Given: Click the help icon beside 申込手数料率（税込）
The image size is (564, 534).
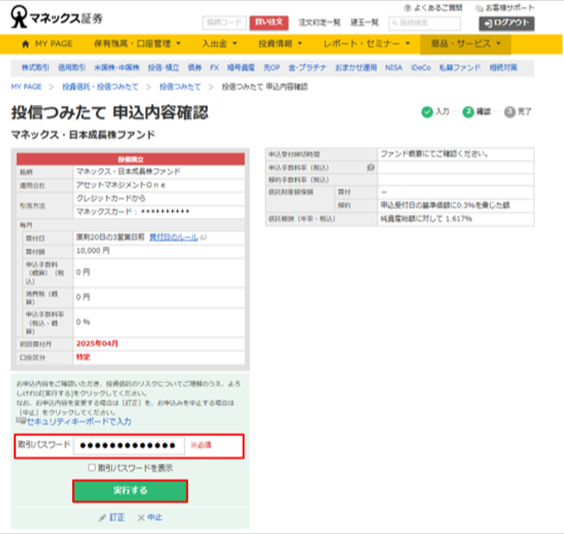Looking at the screenshot, I should point(370,168).
